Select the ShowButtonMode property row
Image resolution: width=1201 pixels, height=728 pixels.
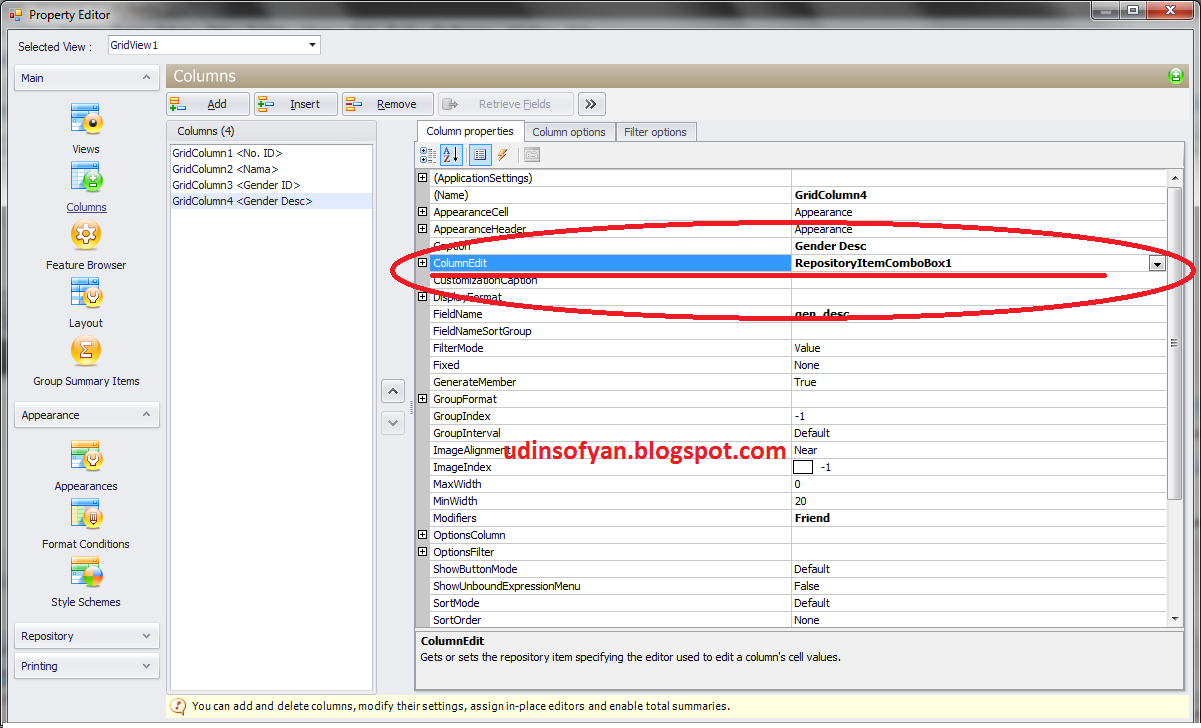(x=798, y=569)
